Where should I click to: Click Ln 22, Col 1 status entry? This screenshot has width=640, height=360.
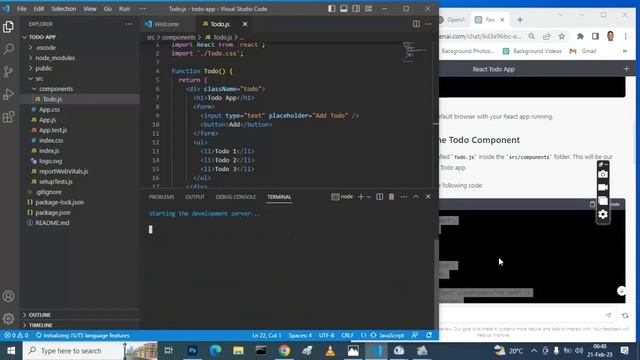click(267, 336)
